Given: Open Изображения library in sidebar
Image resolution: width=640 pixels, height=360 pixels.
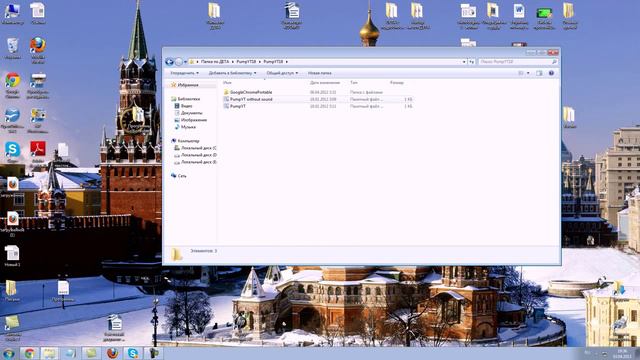Looking at the screenshot, I should 193,120.
